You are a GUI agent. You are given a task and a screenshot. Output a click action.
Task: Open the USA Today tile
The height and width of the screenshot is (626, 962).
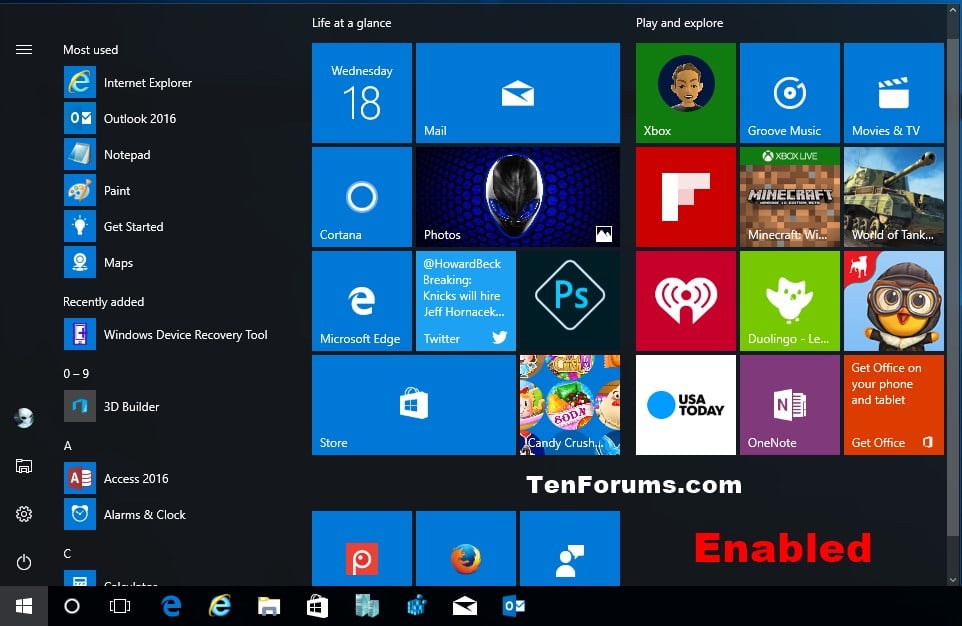pyautogui.click(x=686, y=405)
